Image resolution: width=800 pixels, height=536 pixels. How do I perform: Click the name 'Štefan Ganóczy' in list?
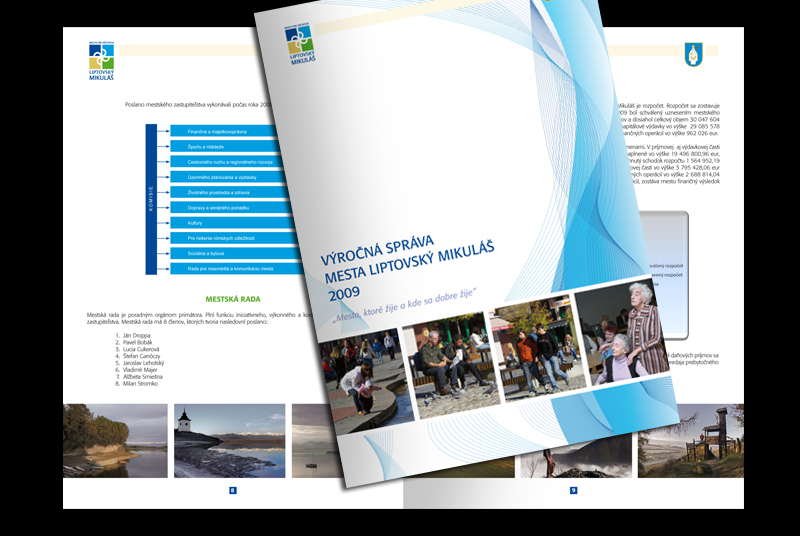[x=141, y=356]
